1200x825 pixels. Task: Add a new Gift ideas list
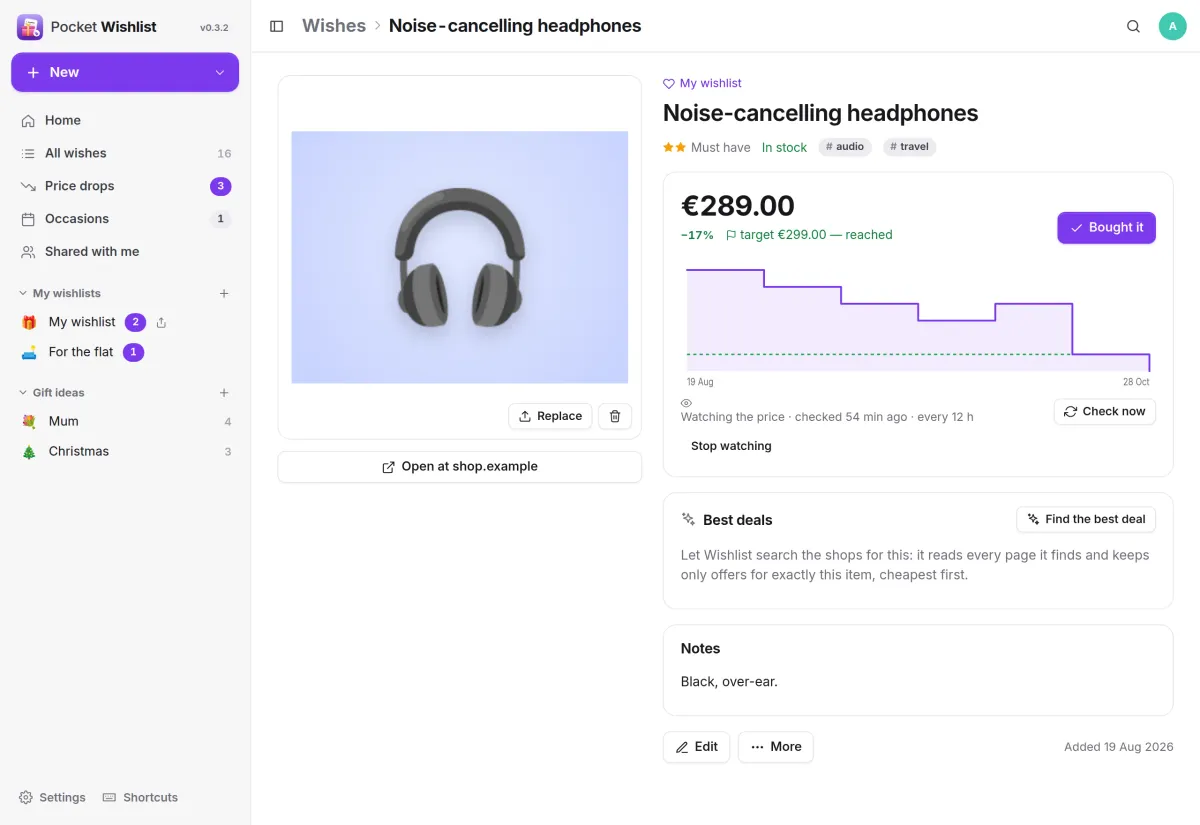tap(224, 393)
